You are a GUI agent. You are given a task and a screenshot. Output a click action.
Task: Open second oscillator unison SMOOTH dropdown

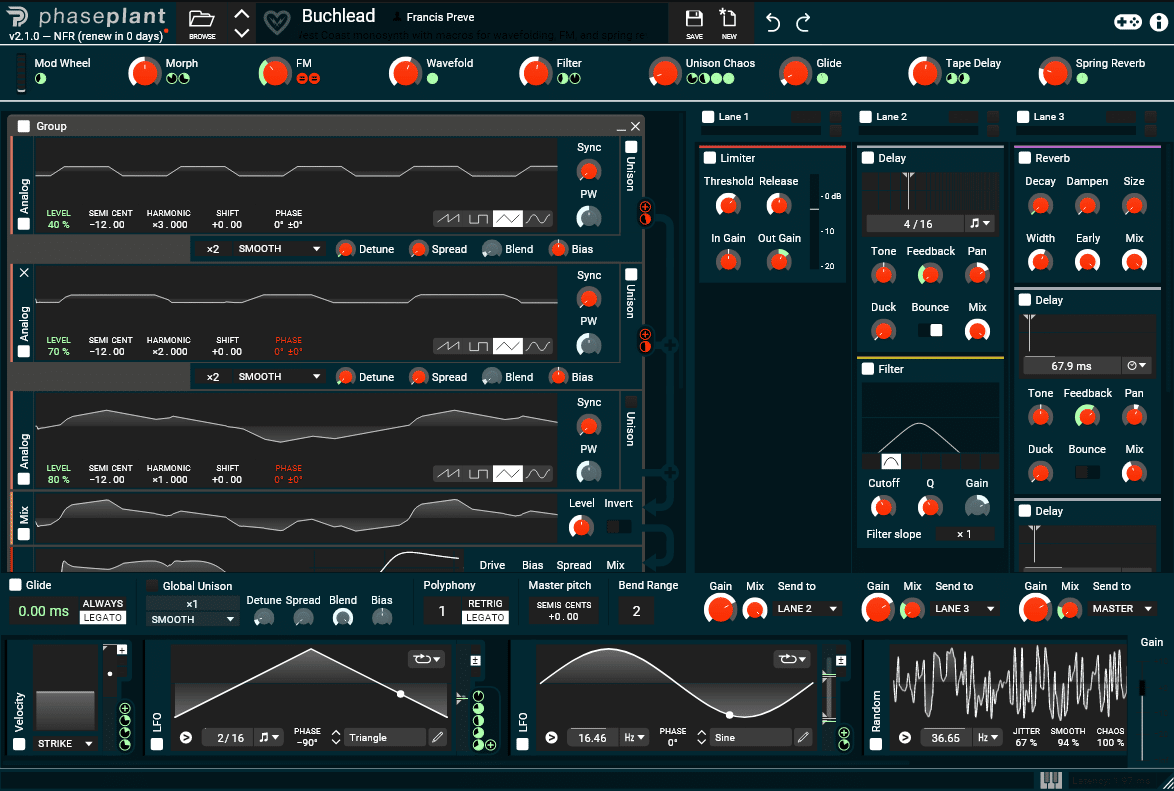tap(279, 377)
